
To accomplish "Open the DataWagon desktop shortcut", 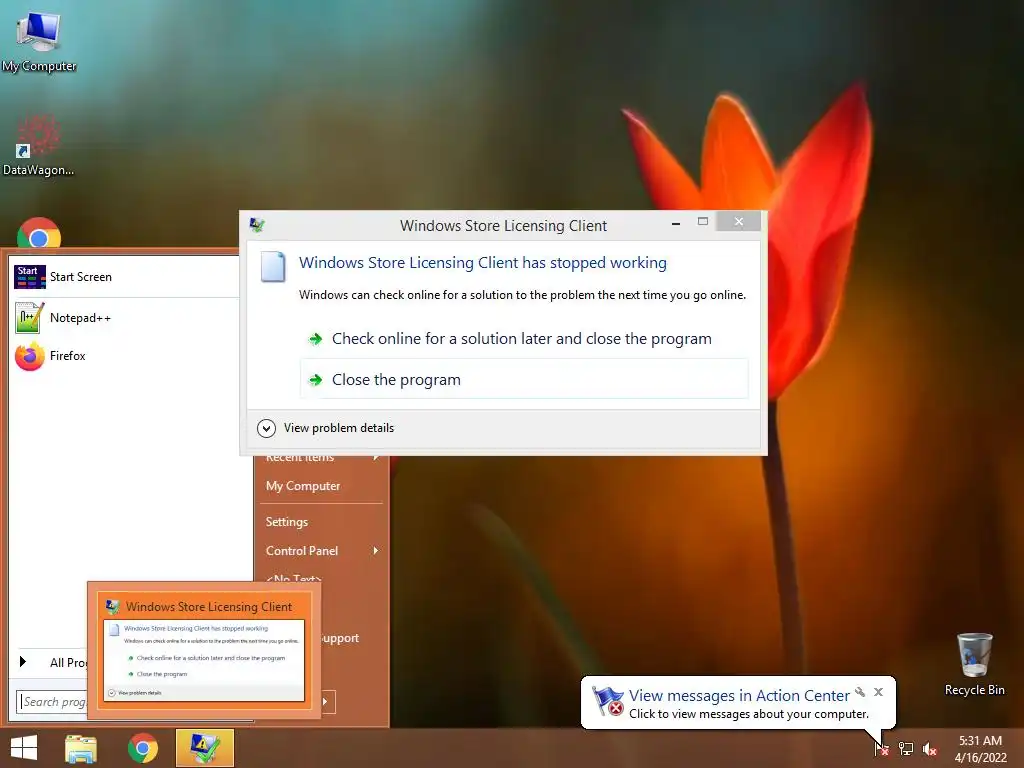I will point(38,146).
